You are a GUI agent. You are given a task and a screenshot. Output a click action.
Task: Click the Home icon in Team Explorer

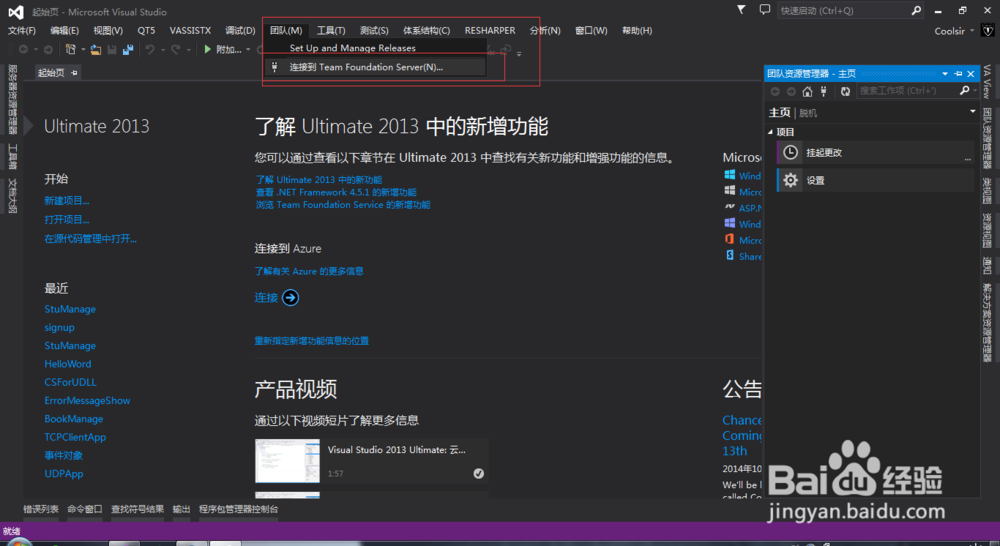(807, 91)
